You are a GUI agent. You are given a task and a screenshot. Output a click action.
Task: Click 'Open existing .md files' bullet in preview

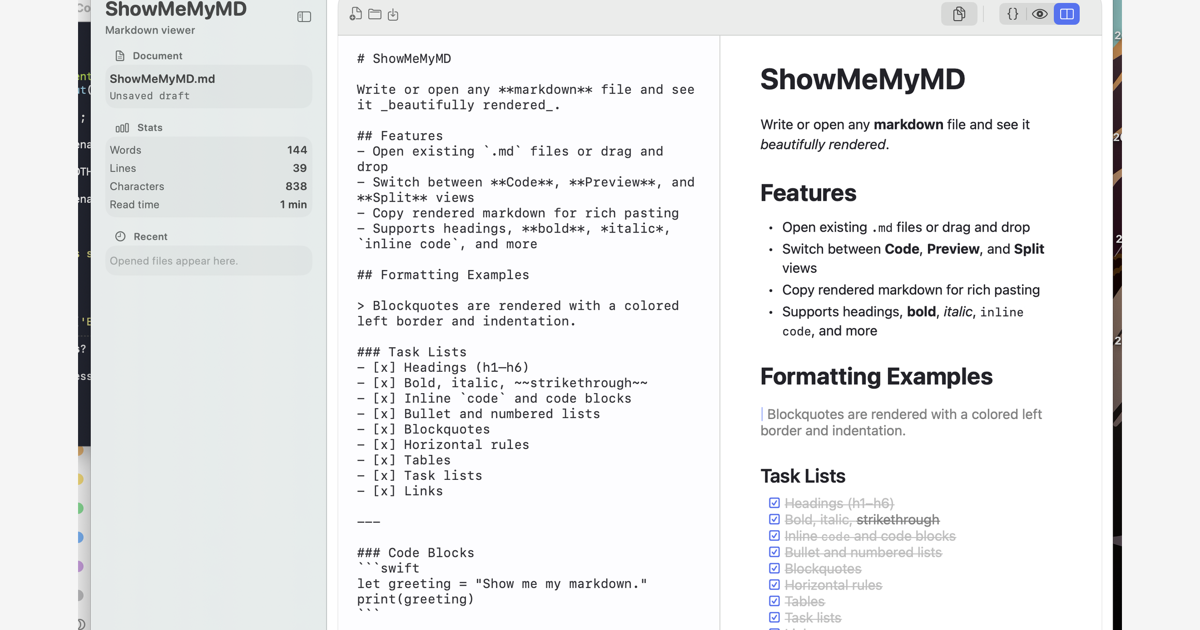pos(906,227)
